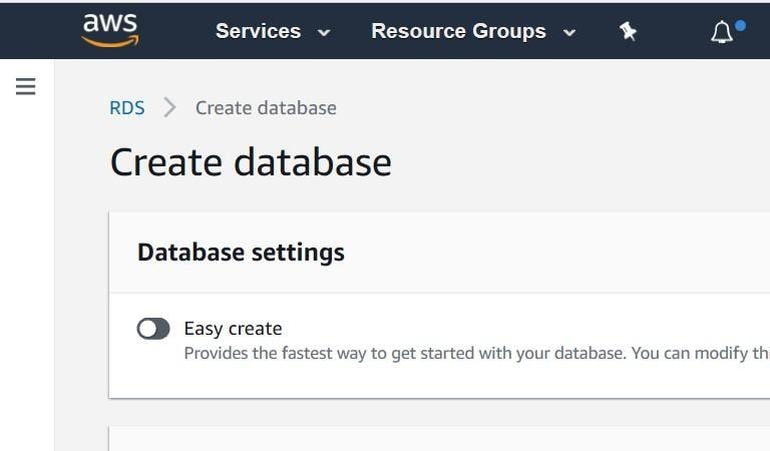
Task: Click the blue notification dot beside the bell
Action: [x=740, y=25]
